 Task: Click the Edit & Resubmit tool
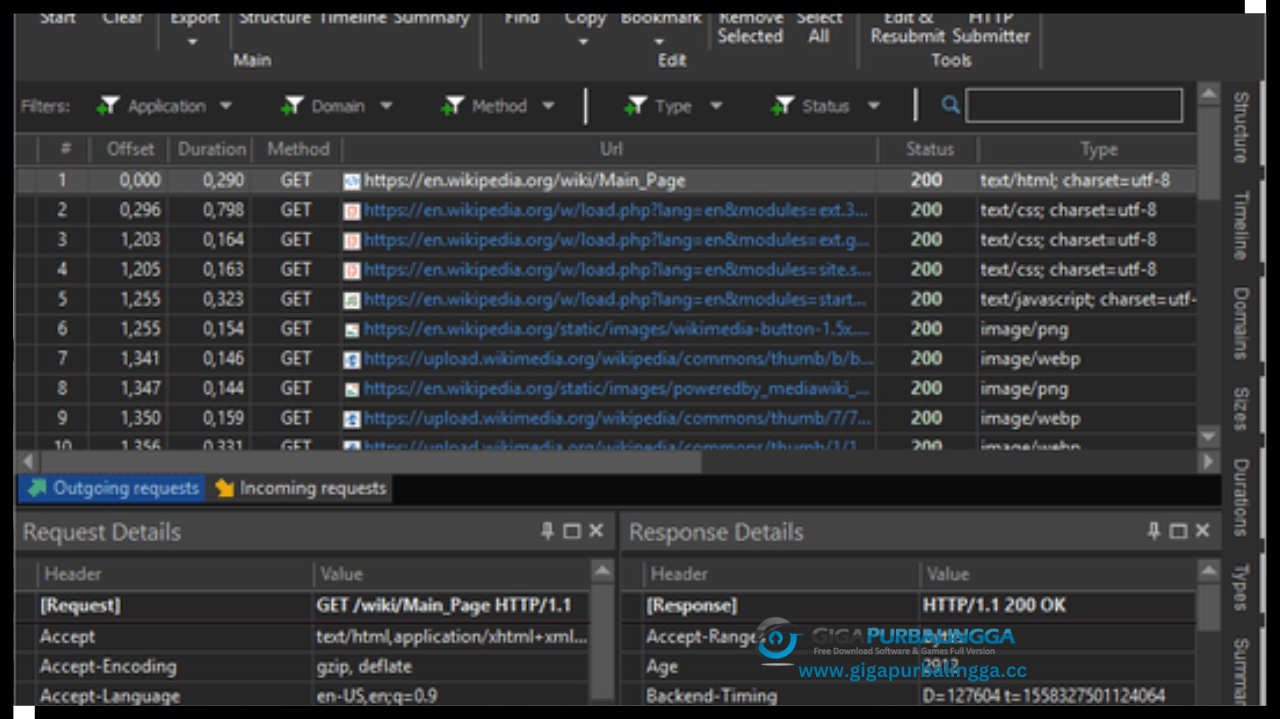[x=909, y=26]
